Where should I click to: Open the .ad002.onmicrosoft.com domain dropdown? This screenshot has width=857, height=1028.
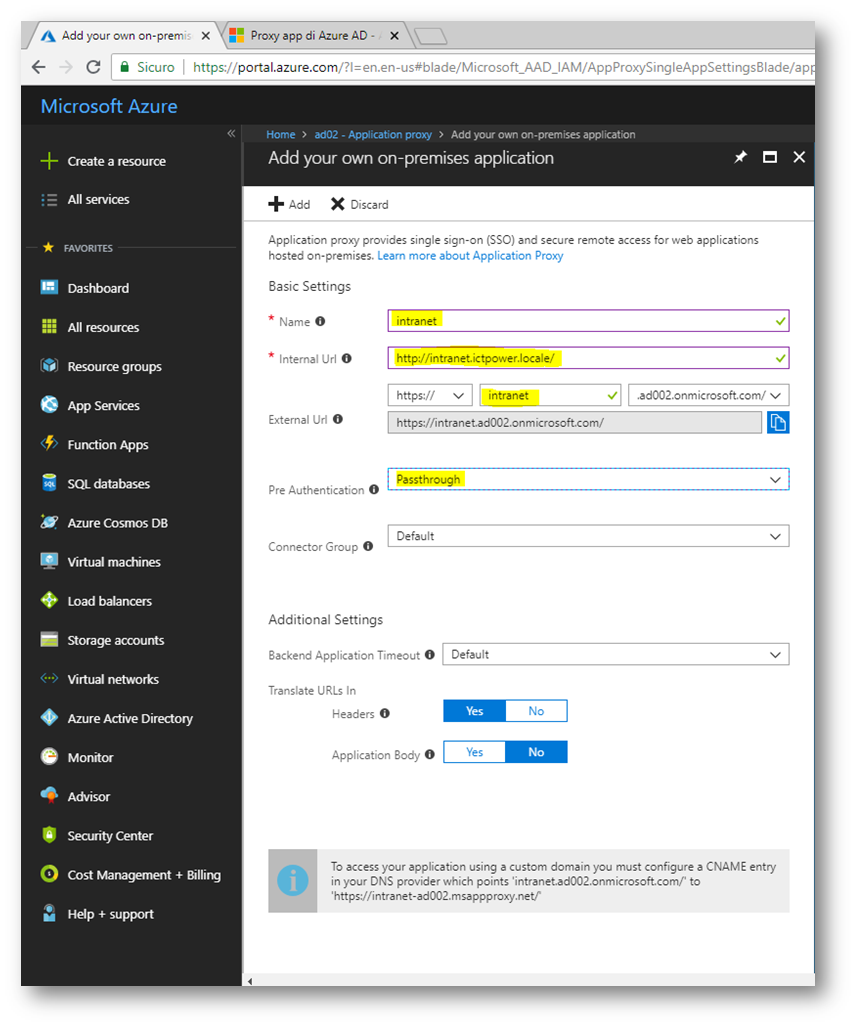708,395
